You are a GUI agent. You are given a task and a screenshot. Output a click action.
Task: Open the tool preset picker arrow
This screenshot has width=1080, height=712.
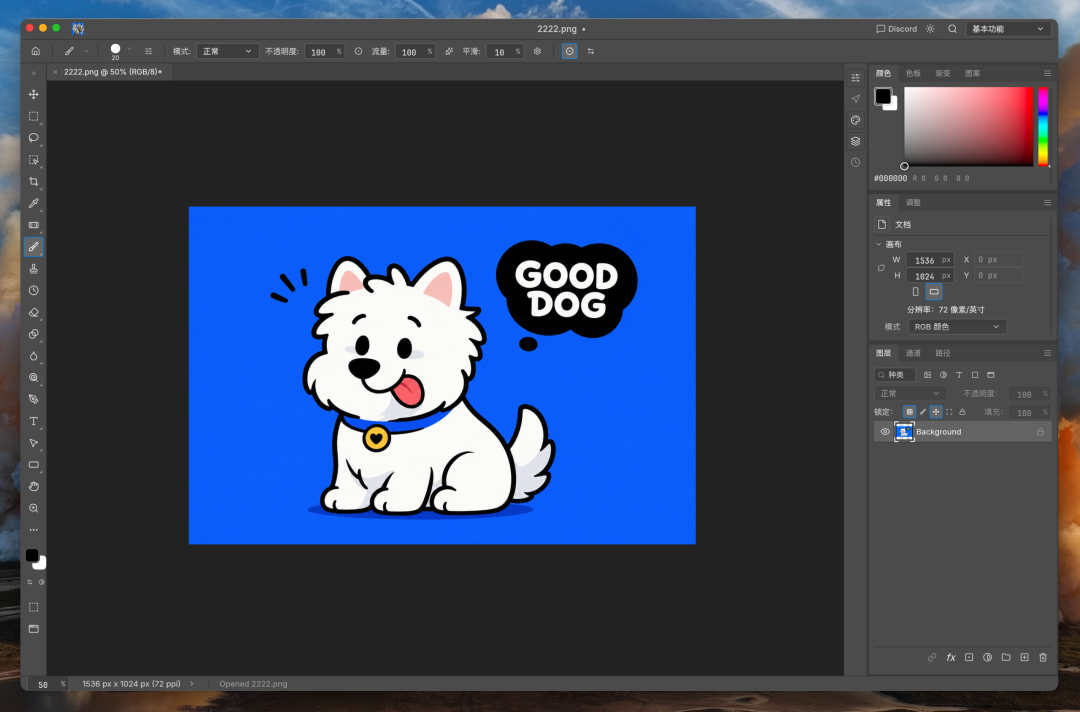(x=86, y=51)
